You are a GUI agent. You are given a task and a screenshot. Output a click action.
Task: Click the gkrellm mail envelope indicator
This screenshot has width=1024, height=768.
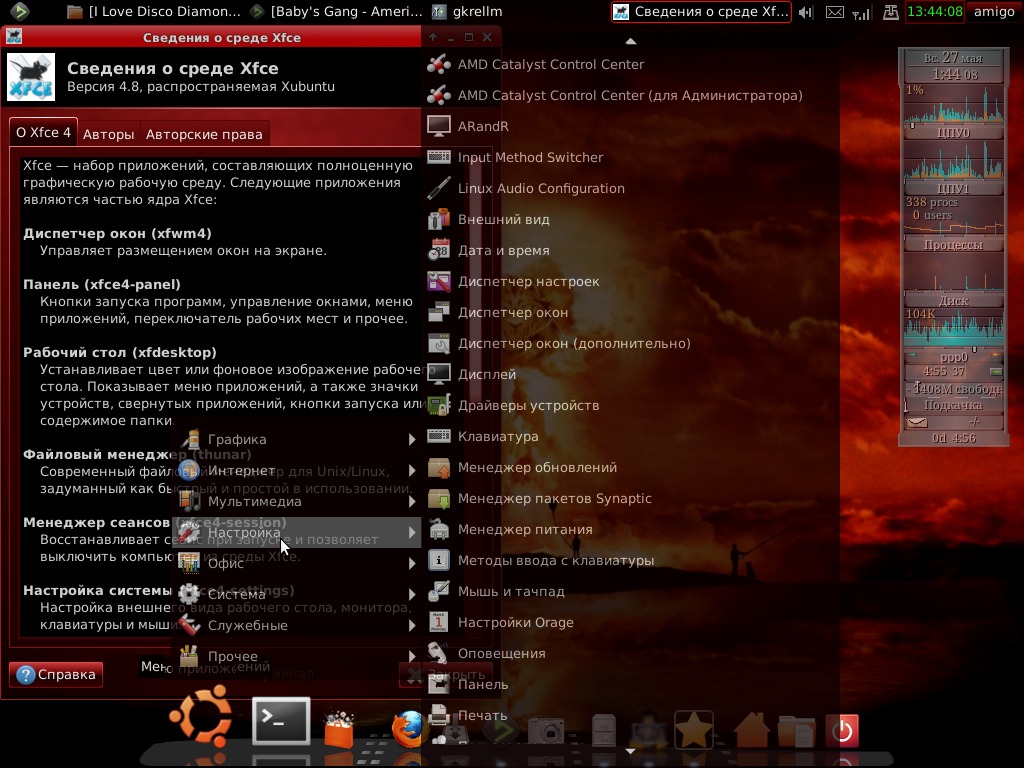[x=918, y=422]
